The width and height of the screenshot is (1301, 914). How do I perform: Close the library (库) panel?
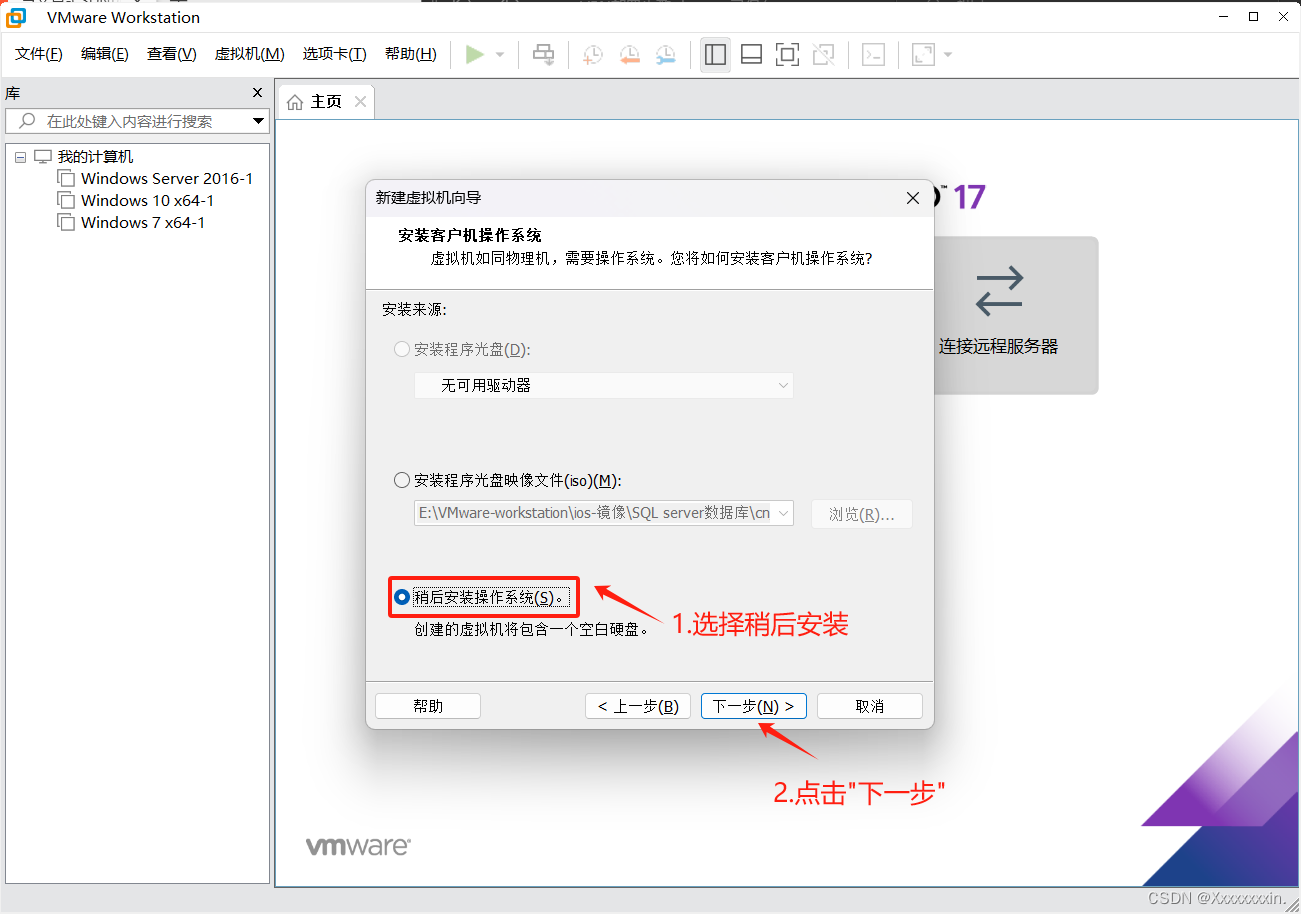[257, 93]
